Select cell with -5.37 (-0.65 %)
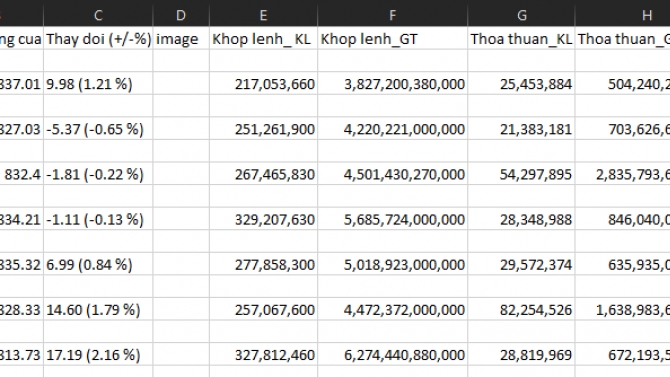 click(98, 129)
